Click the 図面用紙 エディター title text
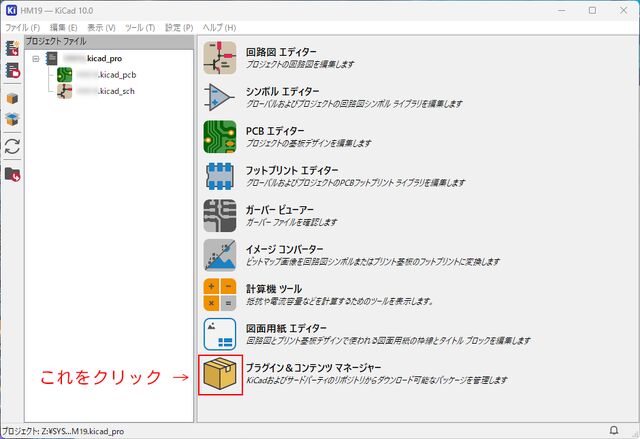Screen dimensions: 640x439 (x=286, y=329)
